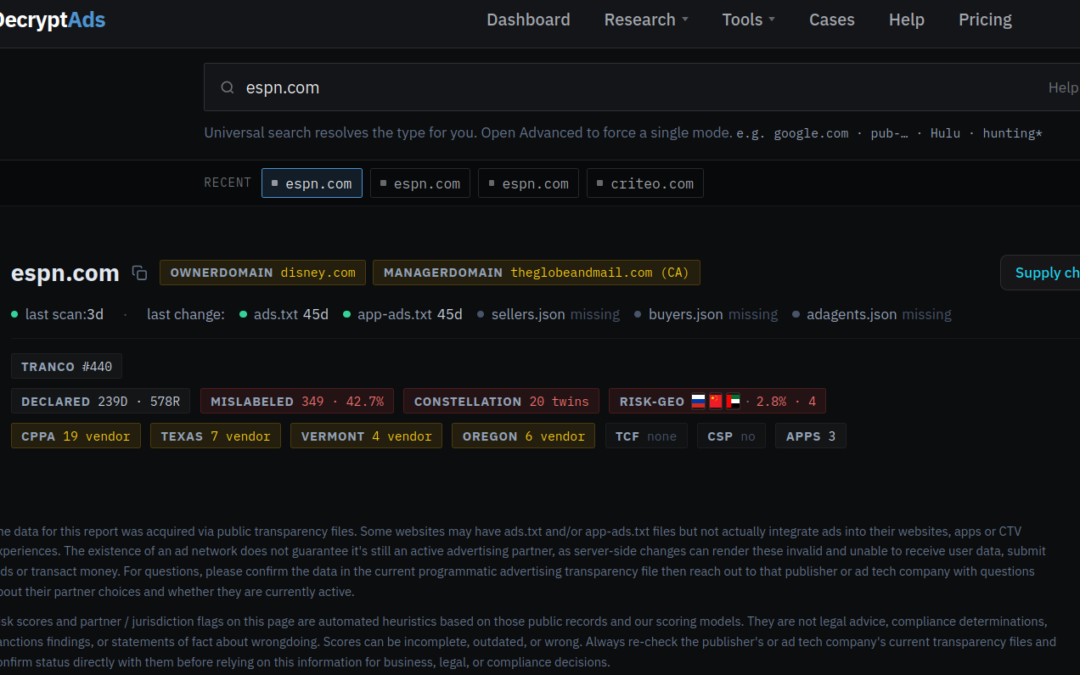Open the MISLABELED 349 badge
The image size is (1080, 675).
[x=297, y=402]
